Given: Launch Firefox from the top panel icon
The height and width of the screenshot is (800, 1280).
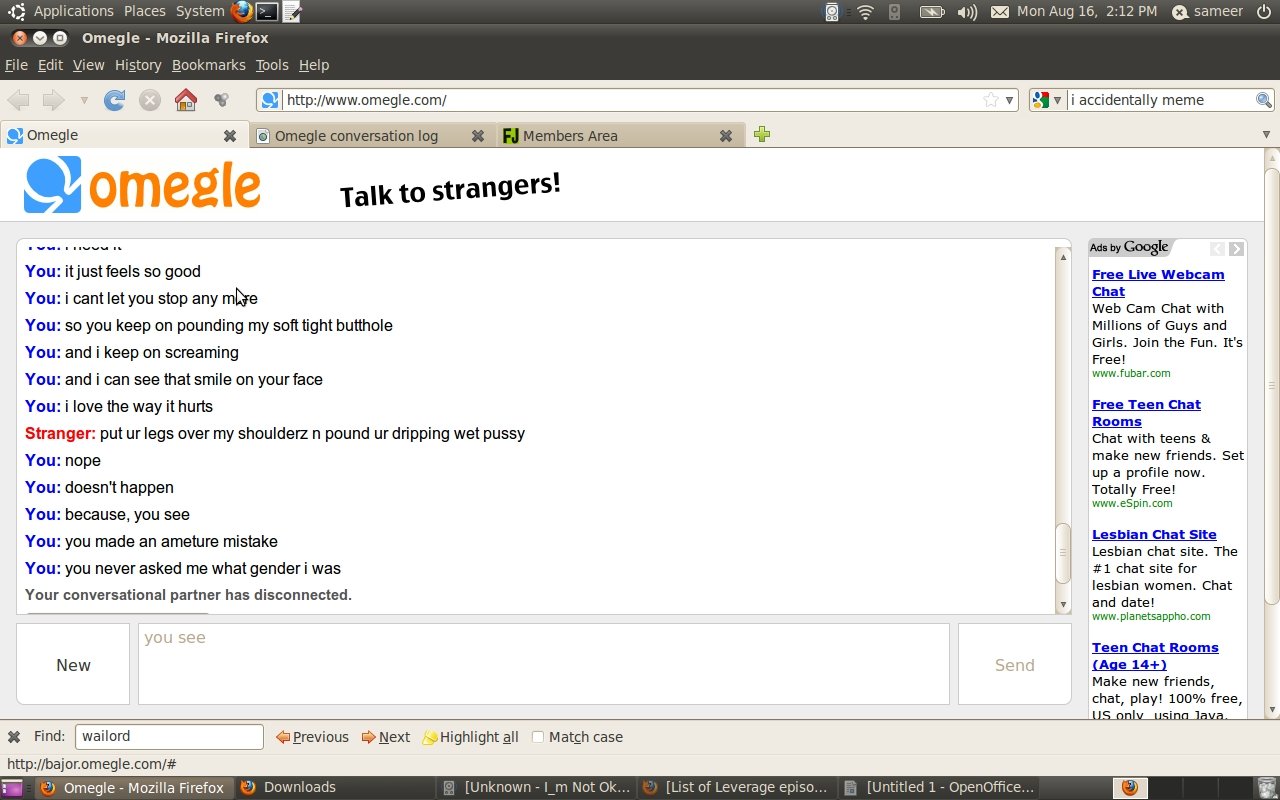Looking at the screenshot, I should (x=241, y=12).
